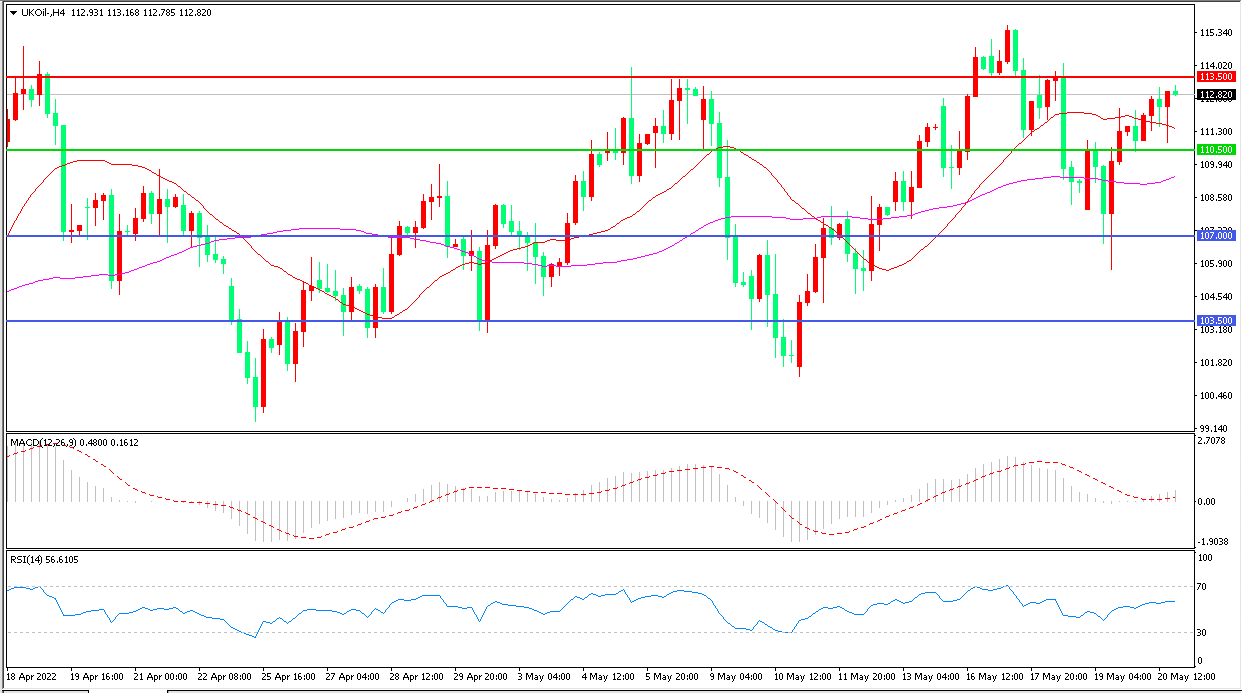Click the MACD 0.00 scale label

1209,502
